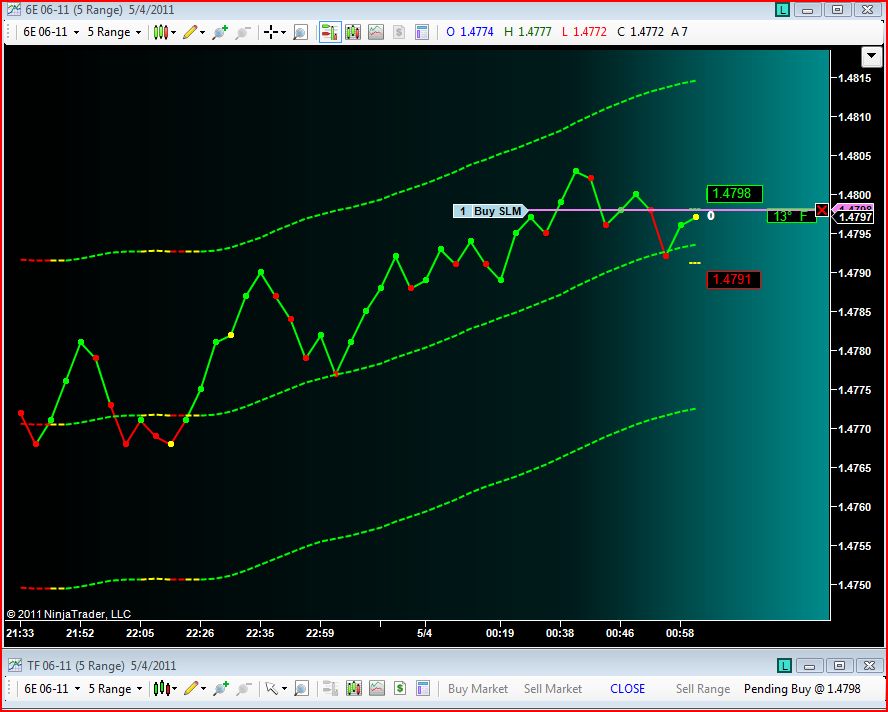The image size is (888, 712).
Task: Click the blue CLOSE button in TF toolbar
Action: tap(627, 689)
